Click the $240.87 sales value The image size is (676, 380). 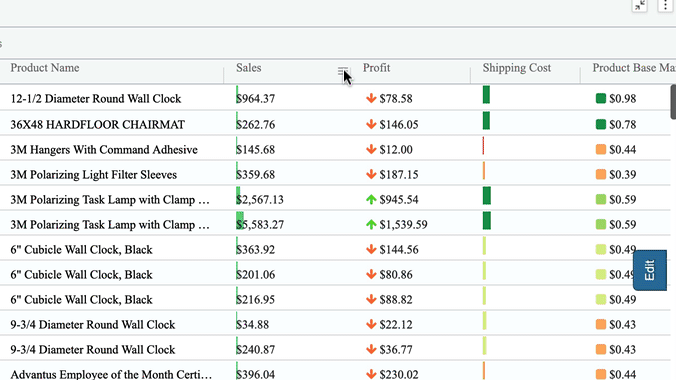tap(256, 350)
